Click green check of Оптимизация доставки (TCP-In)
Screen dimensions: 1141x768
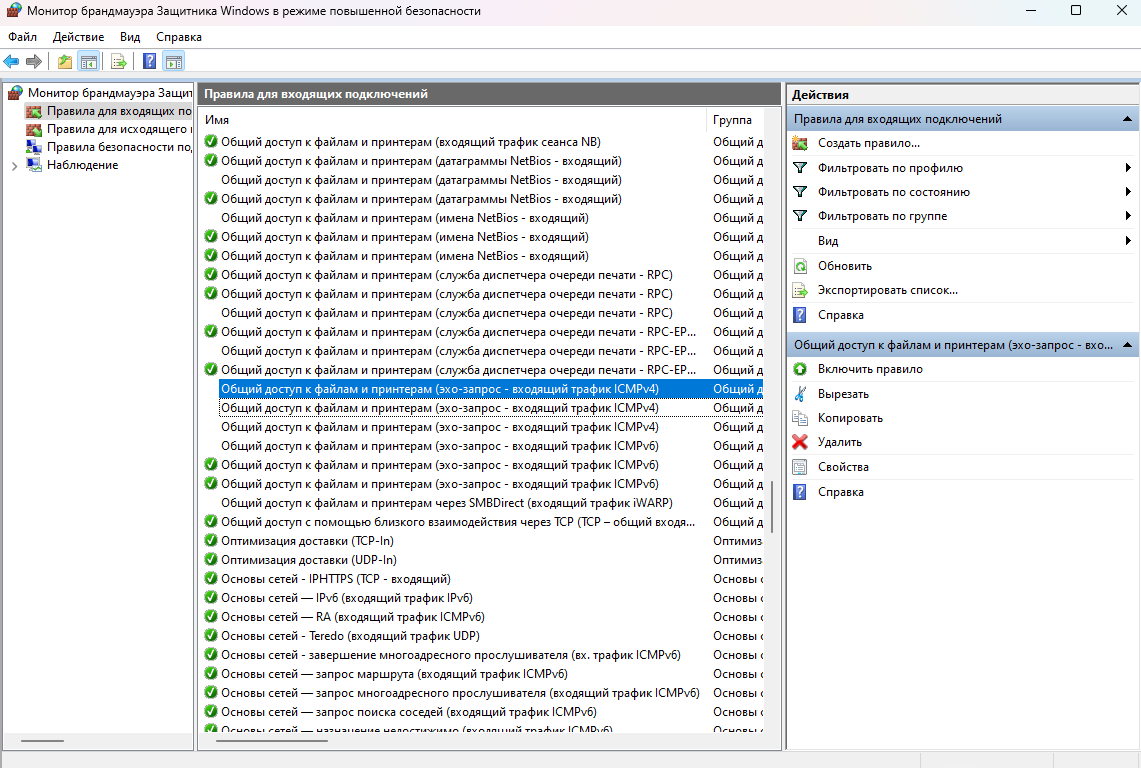click(211, 541)
